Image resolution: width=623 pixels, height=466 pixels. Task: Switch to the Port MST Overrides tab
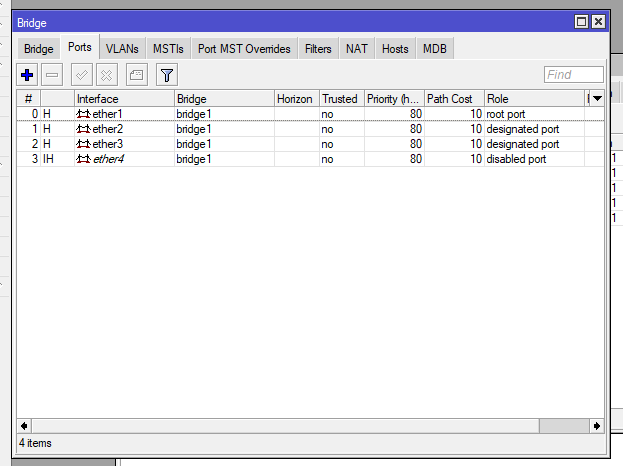pos(244,48)
